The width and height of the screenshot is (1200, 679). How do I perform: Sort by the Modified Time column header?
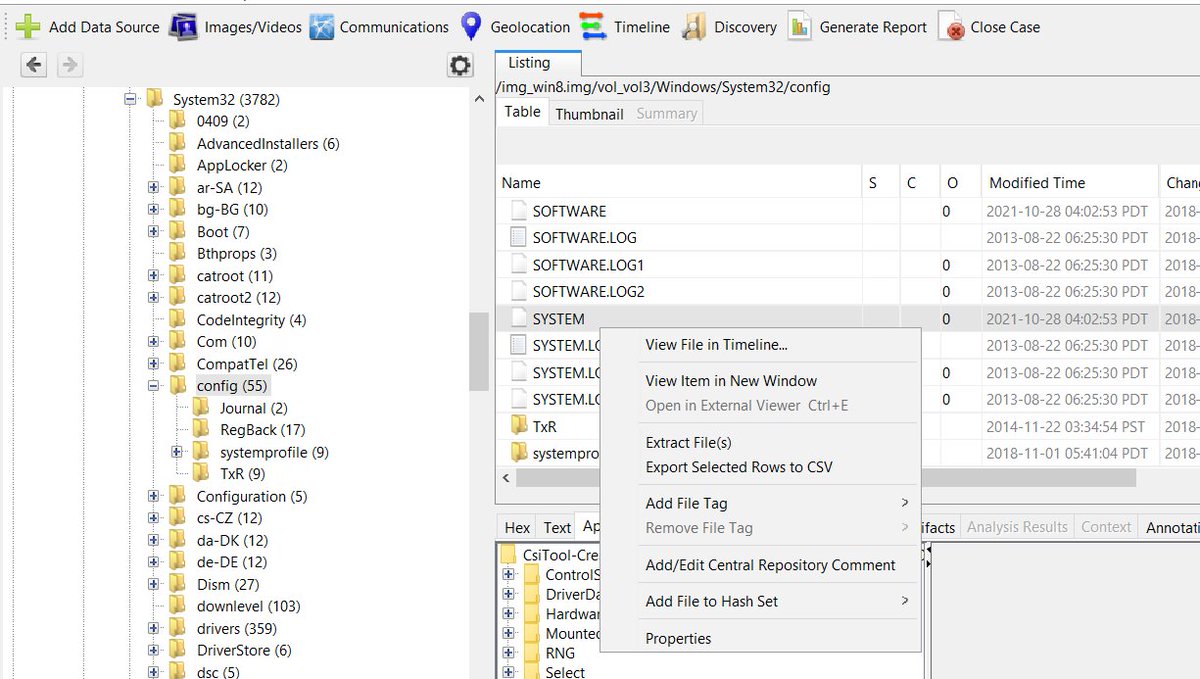pos(1069,183)
